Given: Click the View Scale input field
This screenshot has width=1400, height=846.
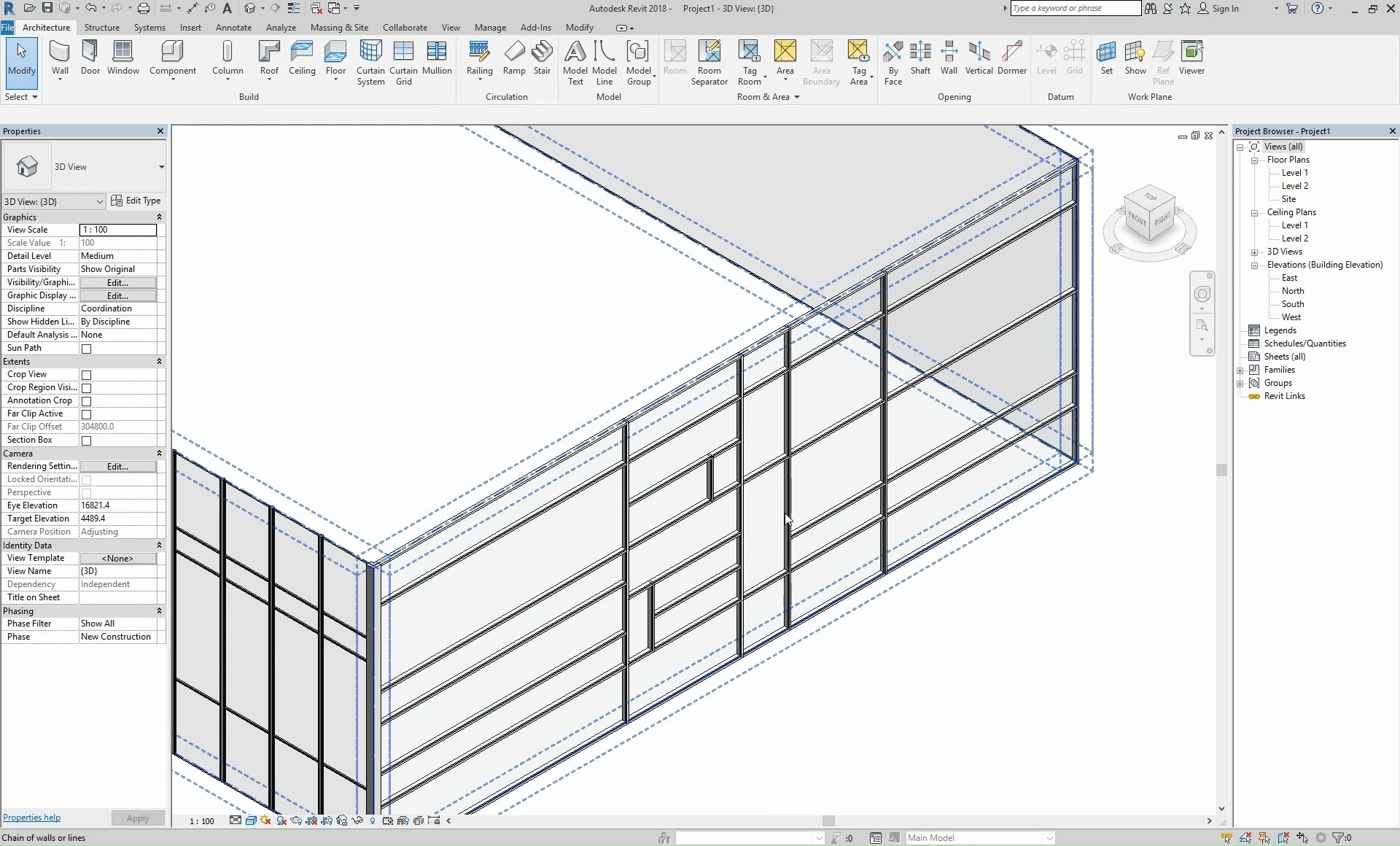Looking at the screenshot, I should click(x=117, y=230).
